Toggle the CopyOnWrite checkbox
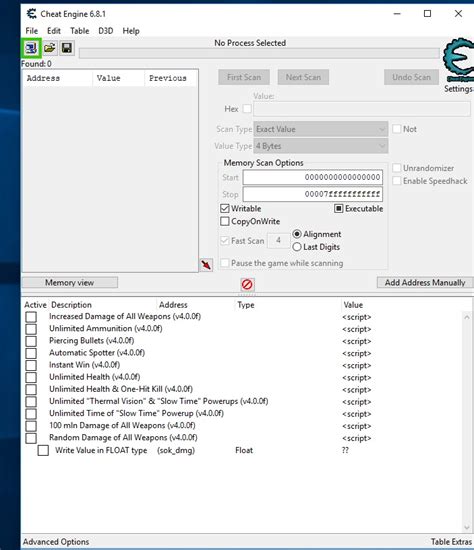474x550 pixels. point(225,222)
